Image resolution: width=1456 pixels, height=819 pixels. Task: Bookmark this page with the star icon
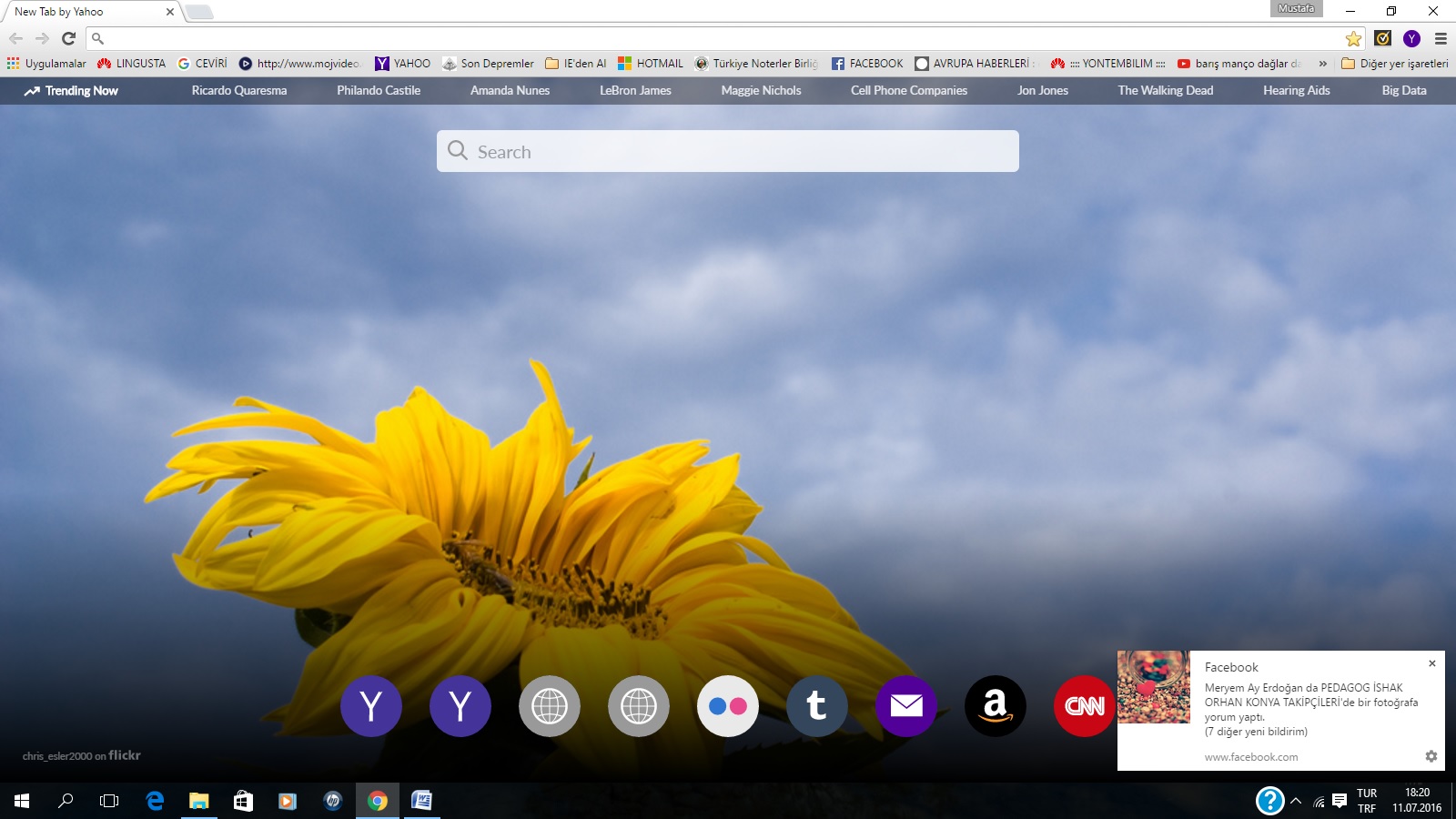tap(1354, 38)
